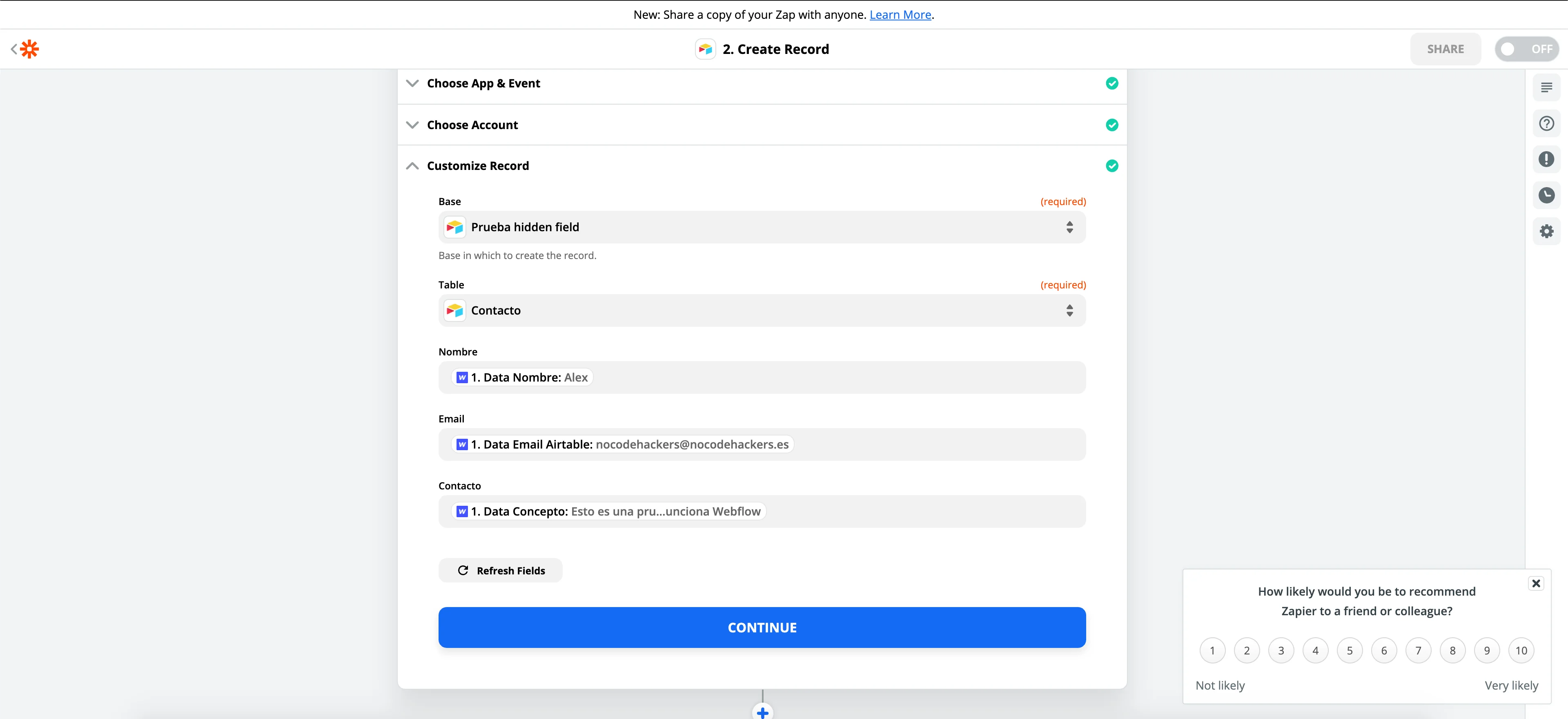
Task: Open the Zap settings gear icon
Action: [x=1546, y=231]
